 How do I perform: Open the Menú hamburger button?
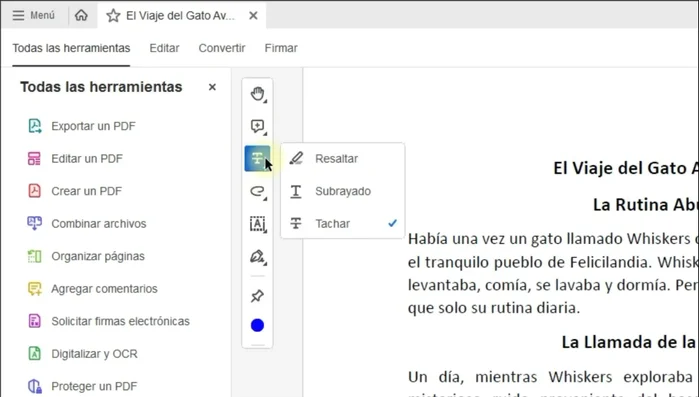pos(33,16)
